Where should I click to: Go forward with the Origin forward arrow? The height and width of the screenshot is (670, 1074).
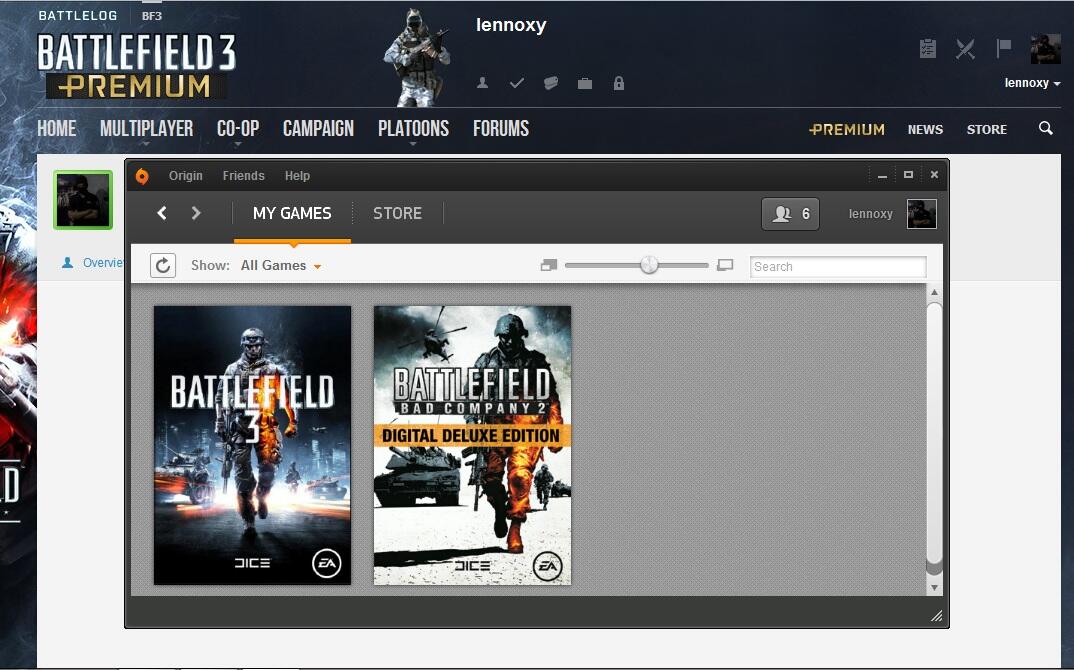point(196,213)
